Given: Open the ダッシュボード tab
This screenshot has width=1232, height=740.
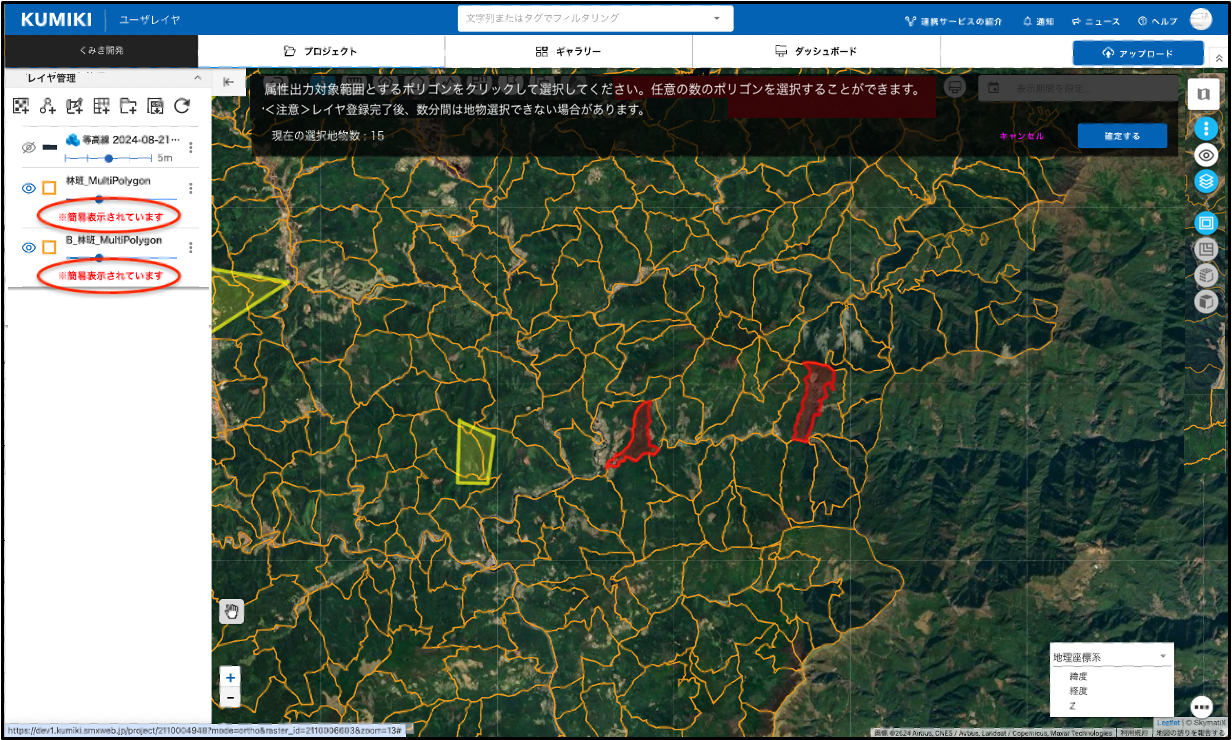Looking at the screenshot, I should click(815, 51).
